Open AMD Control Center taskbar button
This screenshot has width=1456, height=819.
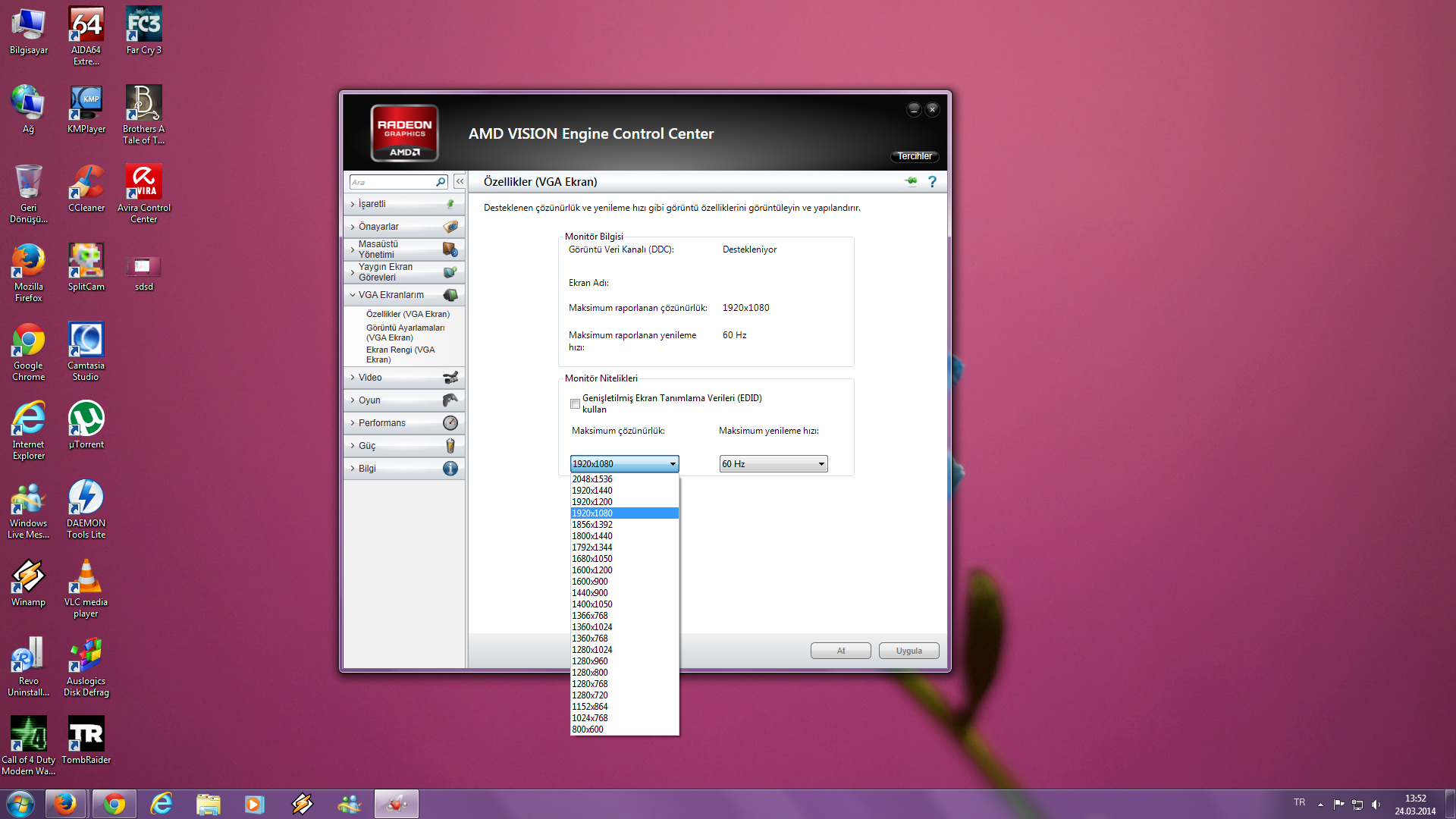397,804
